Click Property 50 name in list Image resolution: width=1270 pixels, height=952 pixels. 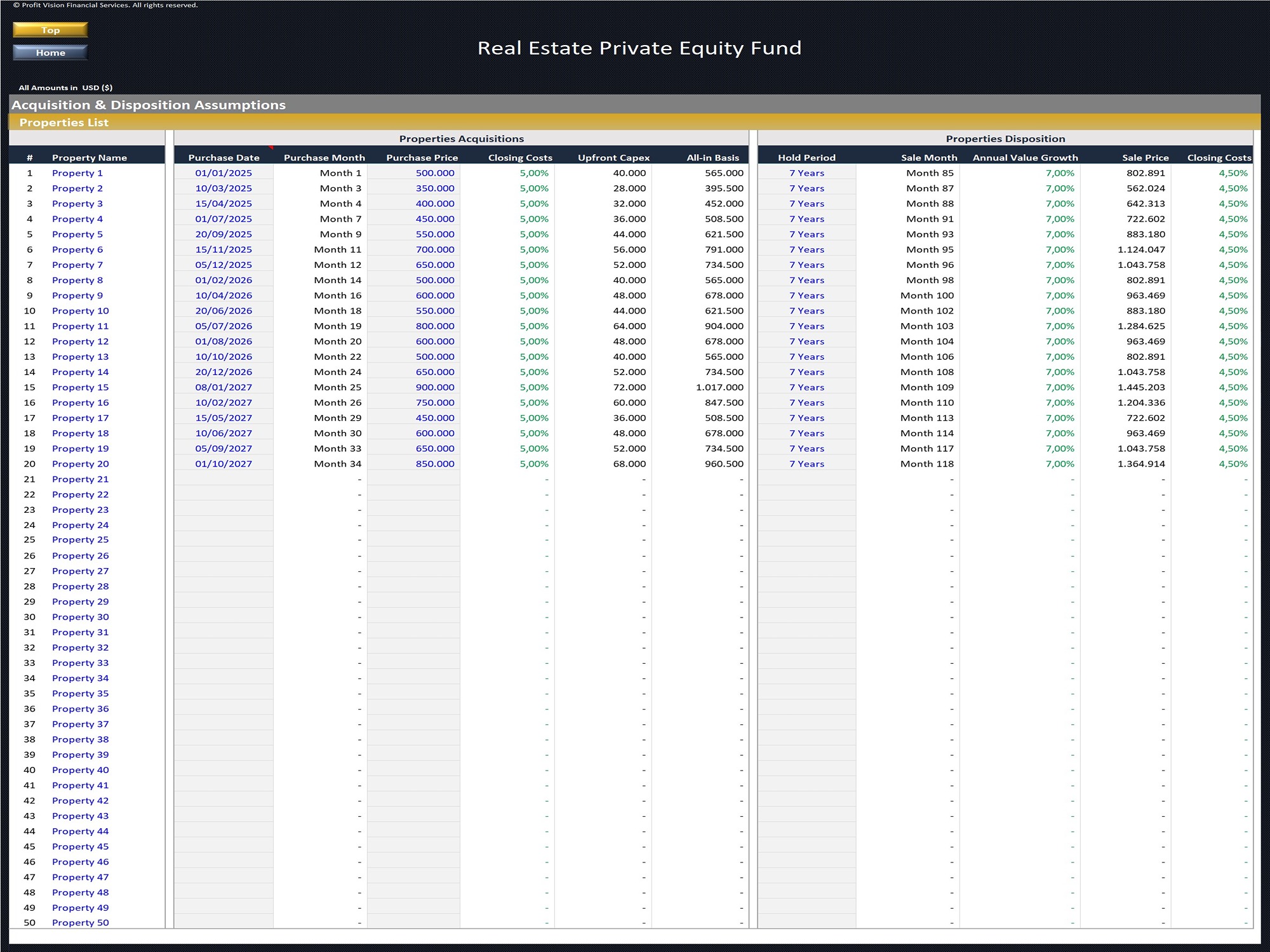tap(80, 923)
